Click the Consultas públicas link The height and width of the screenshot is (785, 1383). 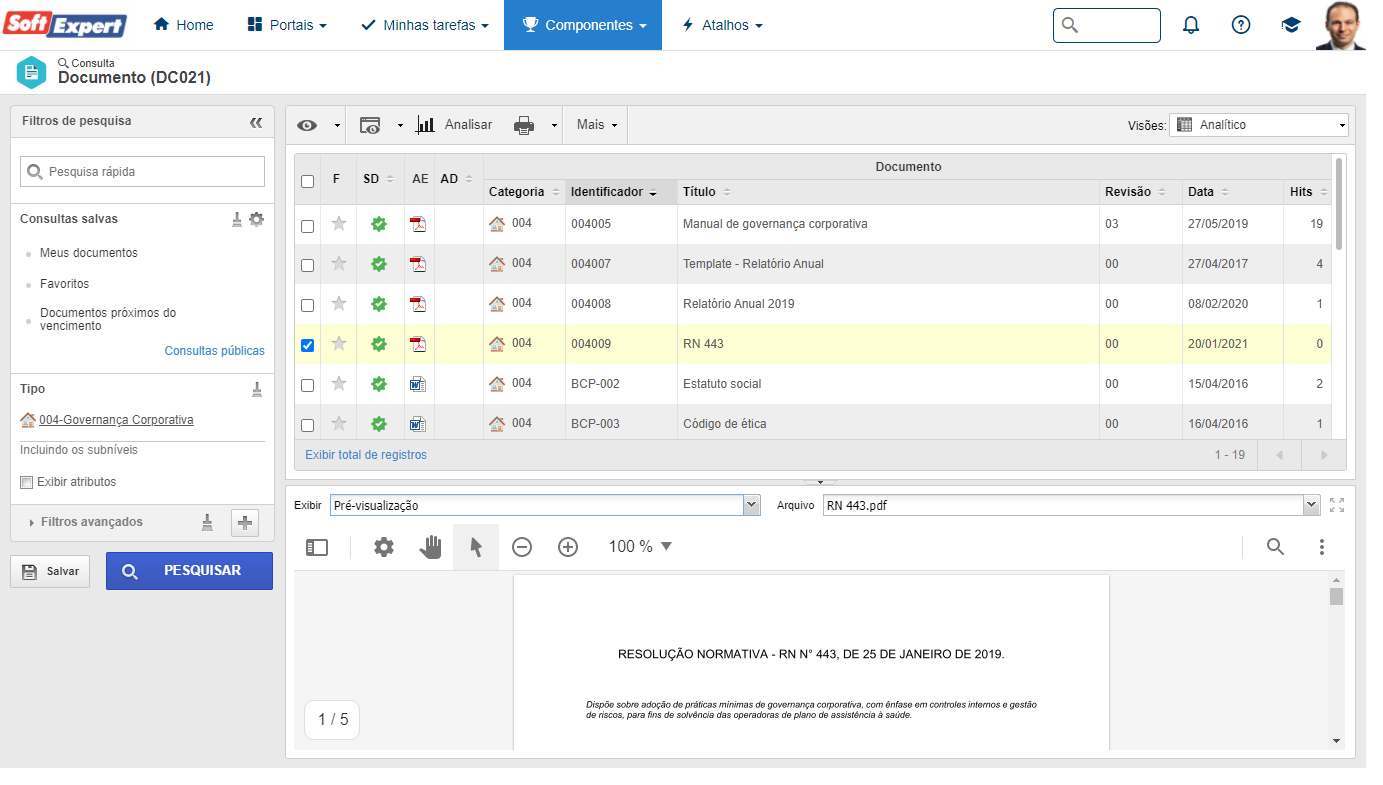click(x=214, y=351)
